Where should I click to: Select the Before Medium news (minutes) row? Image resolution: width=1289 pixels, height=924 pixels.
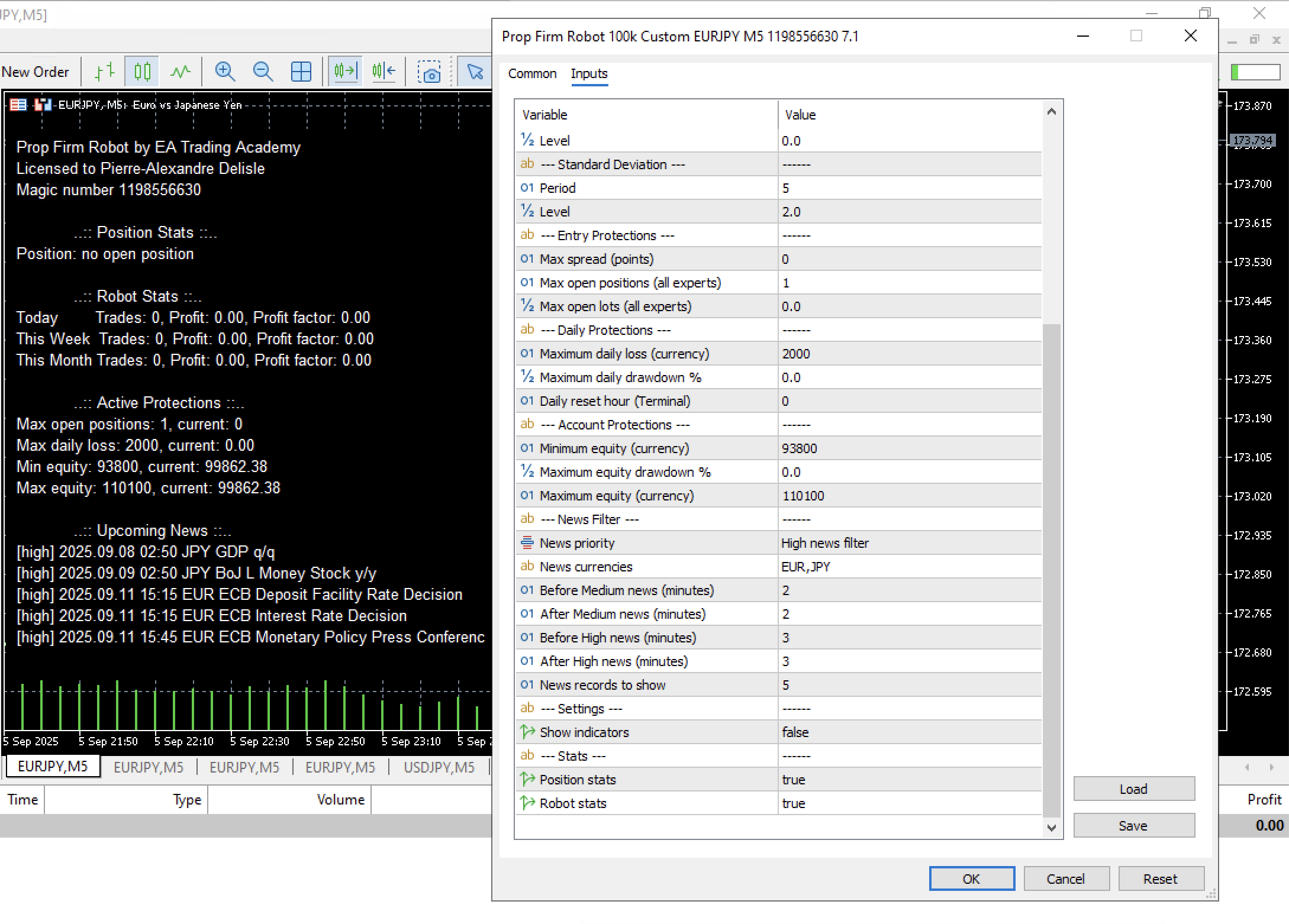[778, 590]
